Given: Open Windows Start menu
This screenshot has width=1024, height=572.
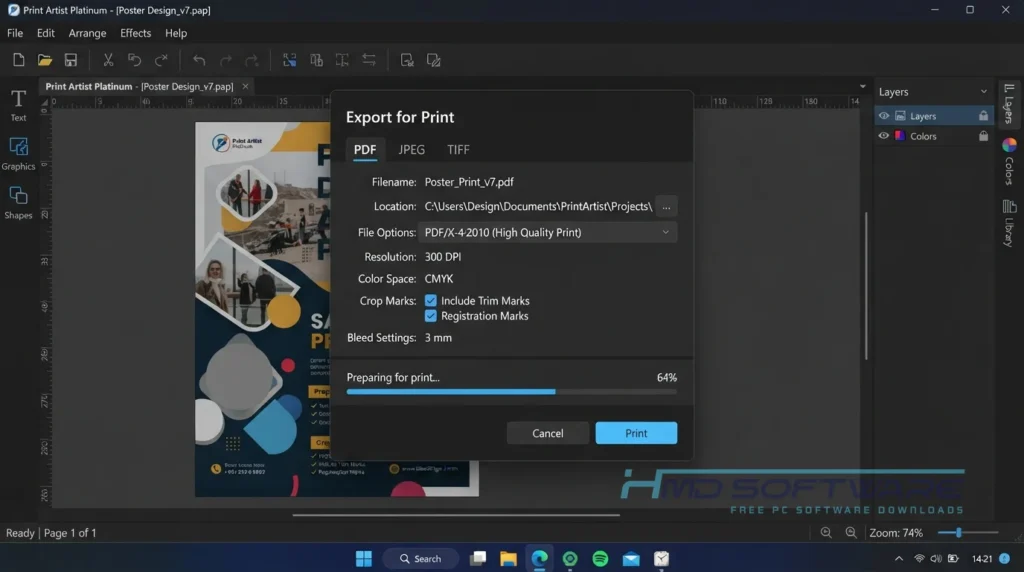Looking at the screenshot, I should 364,558.
